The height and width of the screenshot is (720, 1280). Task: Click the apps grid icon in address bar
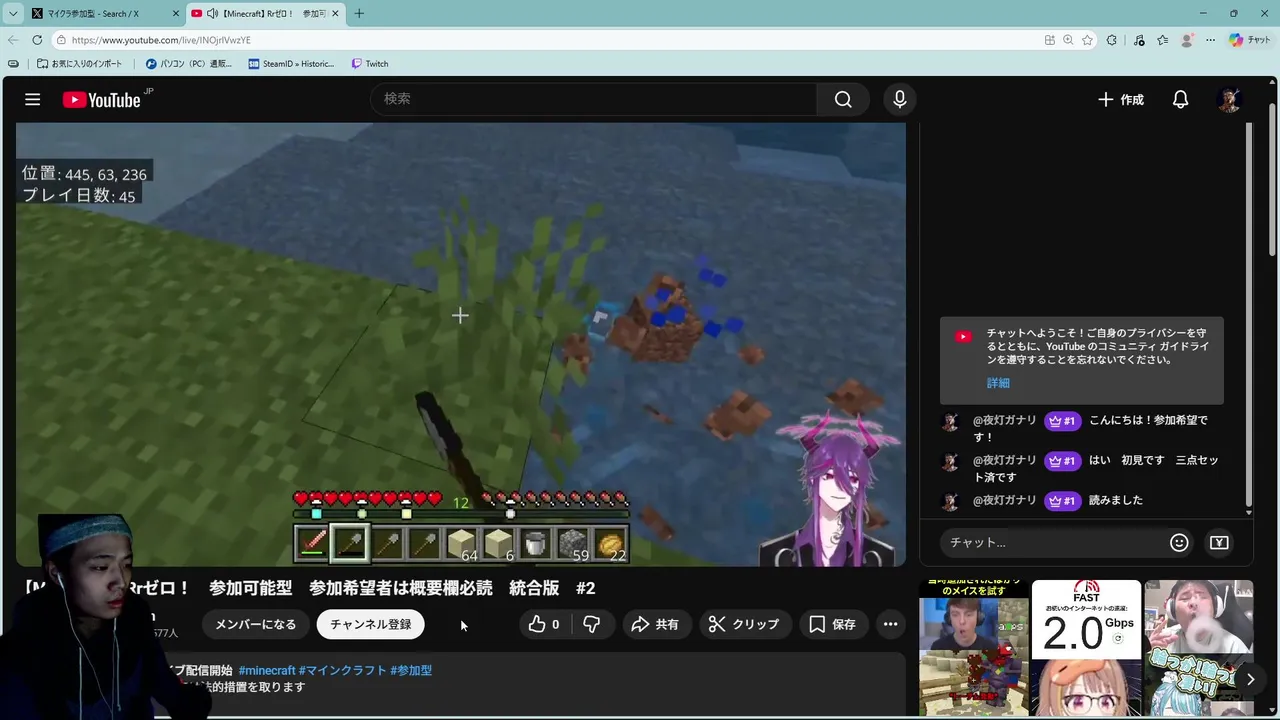pos(1049,40)
